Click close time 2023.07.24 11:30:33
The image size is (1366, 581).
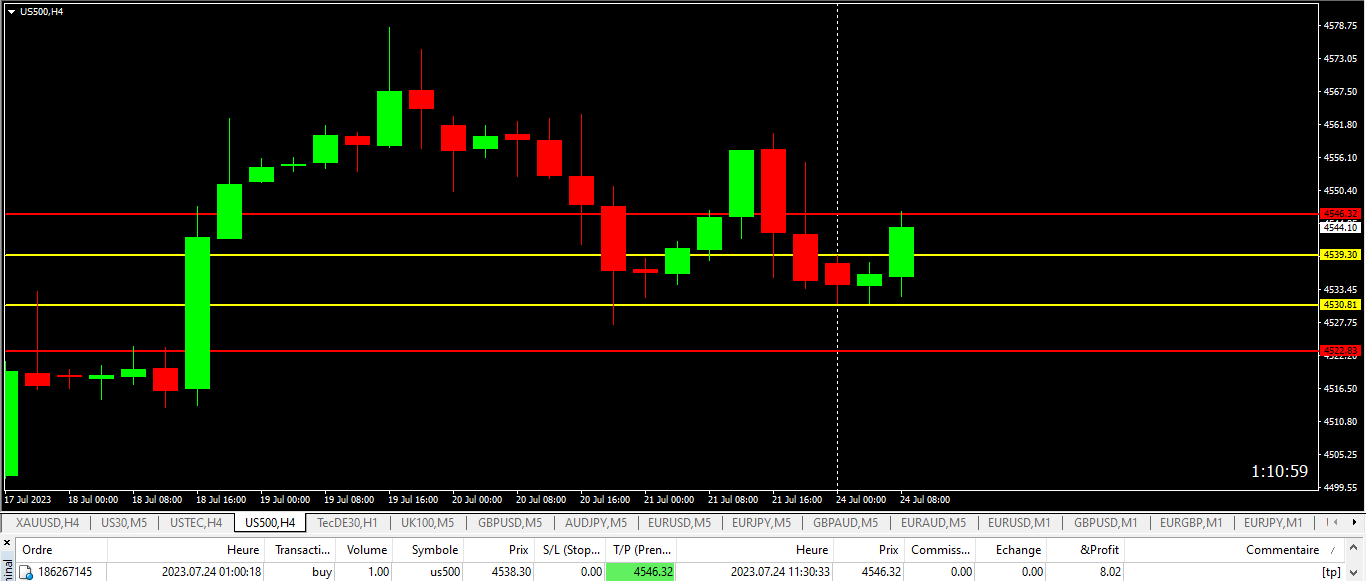[x=780, y=572]
